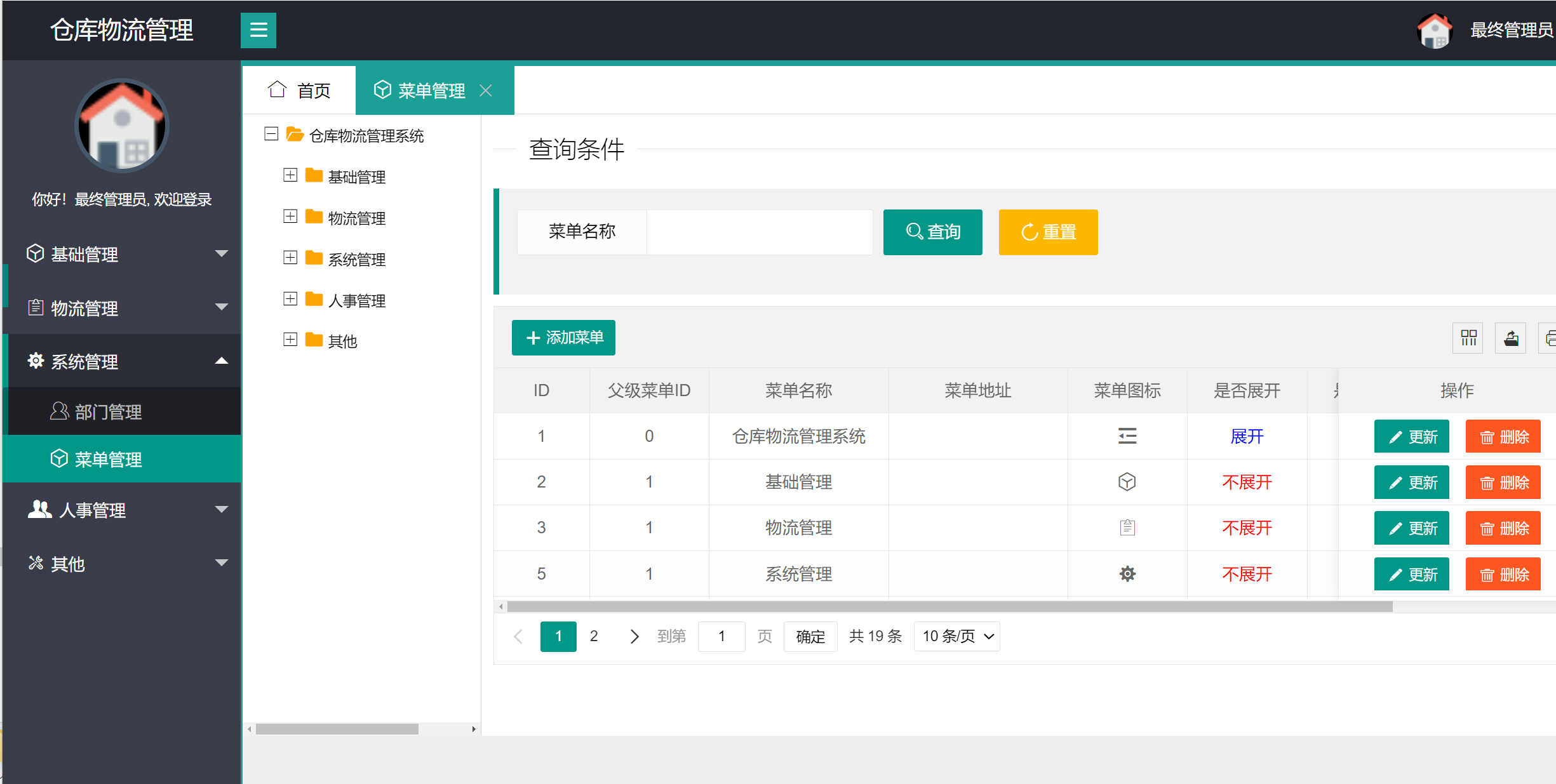Image resolution: width=1556 pixels, height=784 pixels.
Task: Click the people icon beside 人事管理 in sidebar
Action: (39, 509)
